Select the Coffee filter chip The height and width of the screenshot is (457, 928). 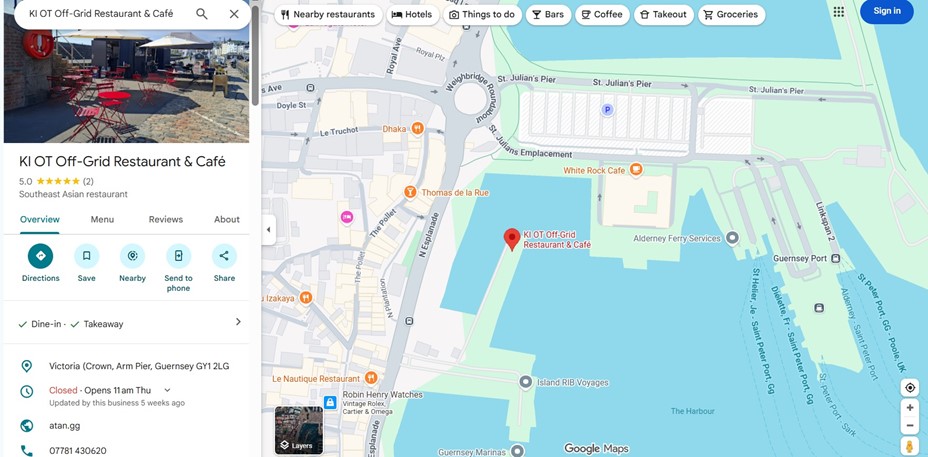[x=602, y=15]
